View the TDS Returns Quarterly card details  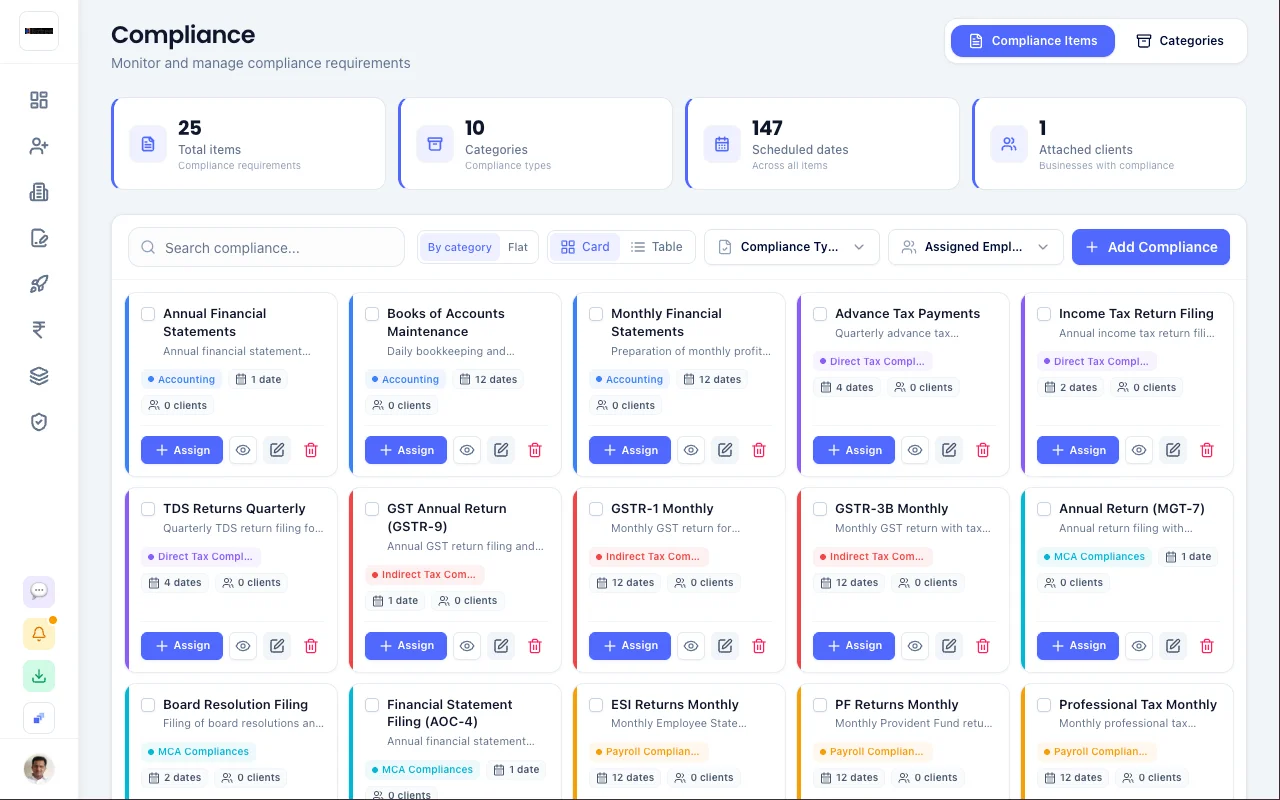click(x=243, y=646)
